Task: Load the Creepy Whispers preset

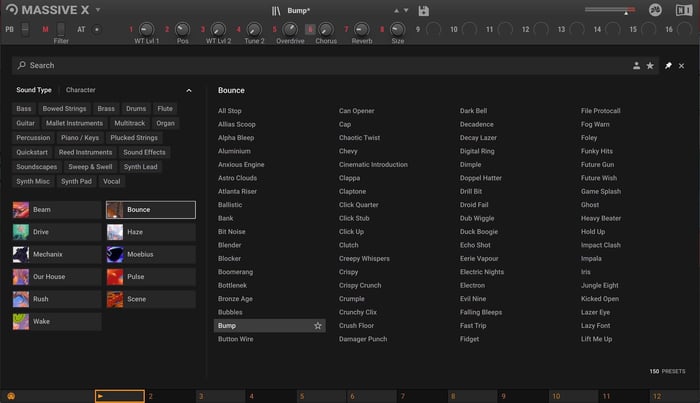Action: coord(364,258)
